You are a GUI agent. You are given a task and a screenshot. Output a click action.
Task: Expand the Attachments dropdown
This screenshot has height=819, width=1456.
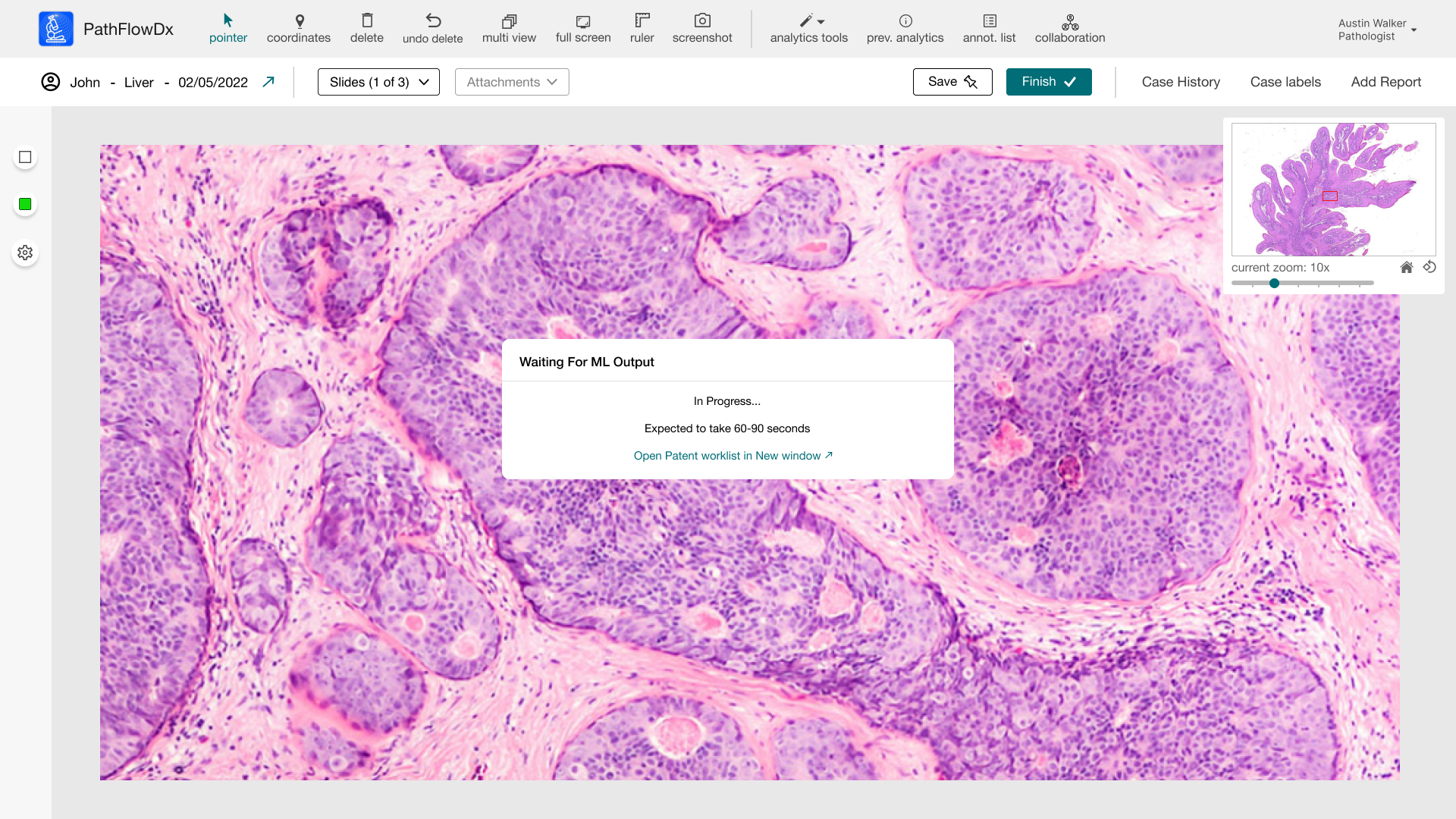(512, 82)
